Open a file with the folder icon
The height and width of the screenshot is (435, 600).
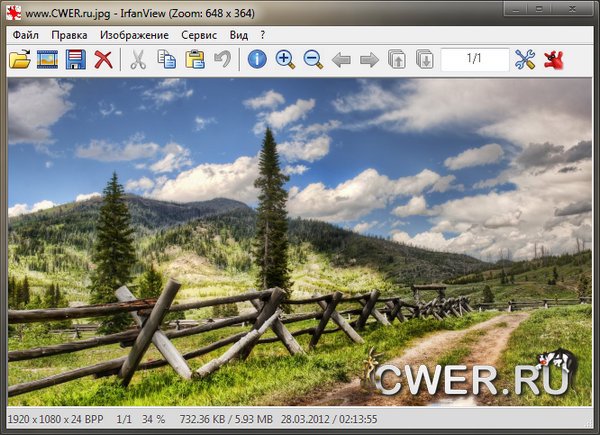pos(20,59)
